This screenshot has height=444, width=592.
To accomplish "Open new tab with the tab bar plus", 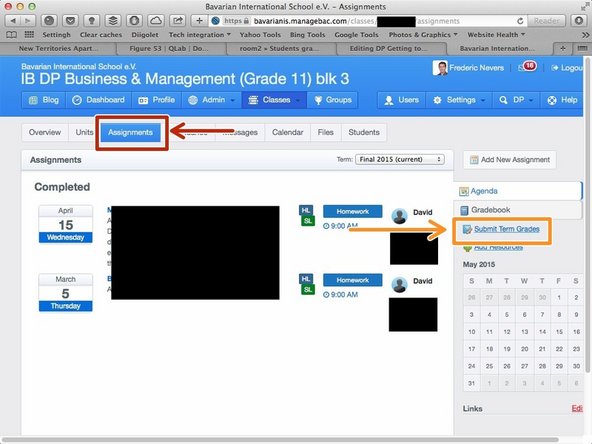I will click(x=563, y=48).
